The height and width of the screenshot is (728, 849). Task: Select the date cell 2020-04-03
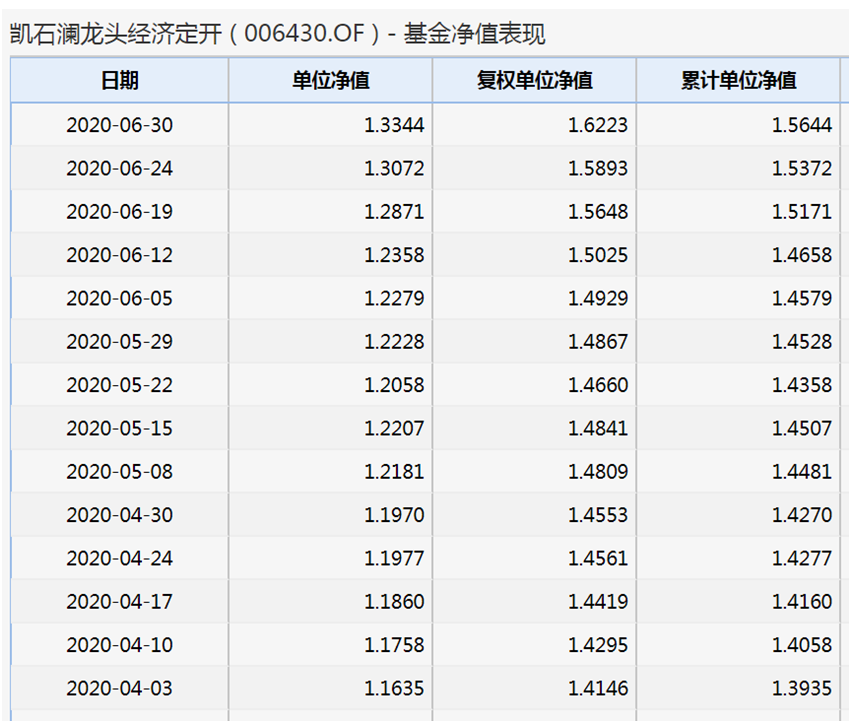coord(120,688)
